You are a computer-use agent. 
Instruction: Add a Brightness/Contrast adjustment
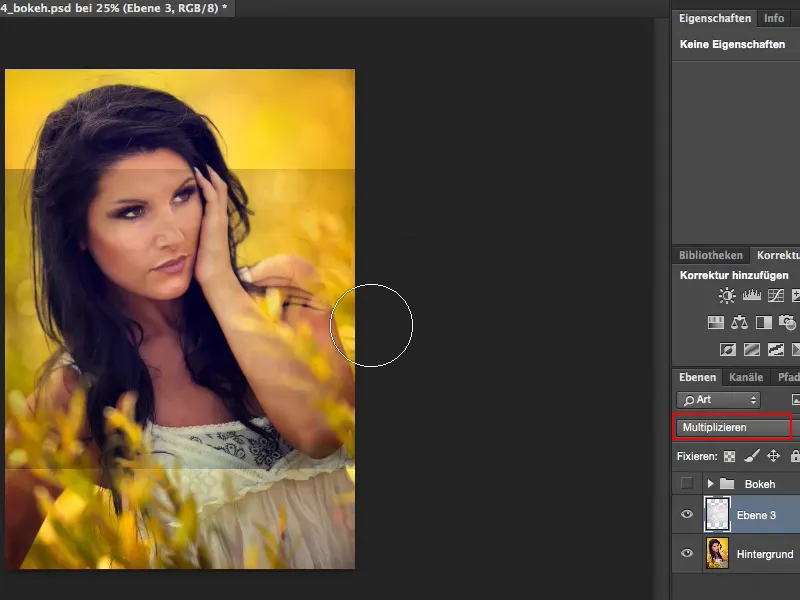[727, 295]
